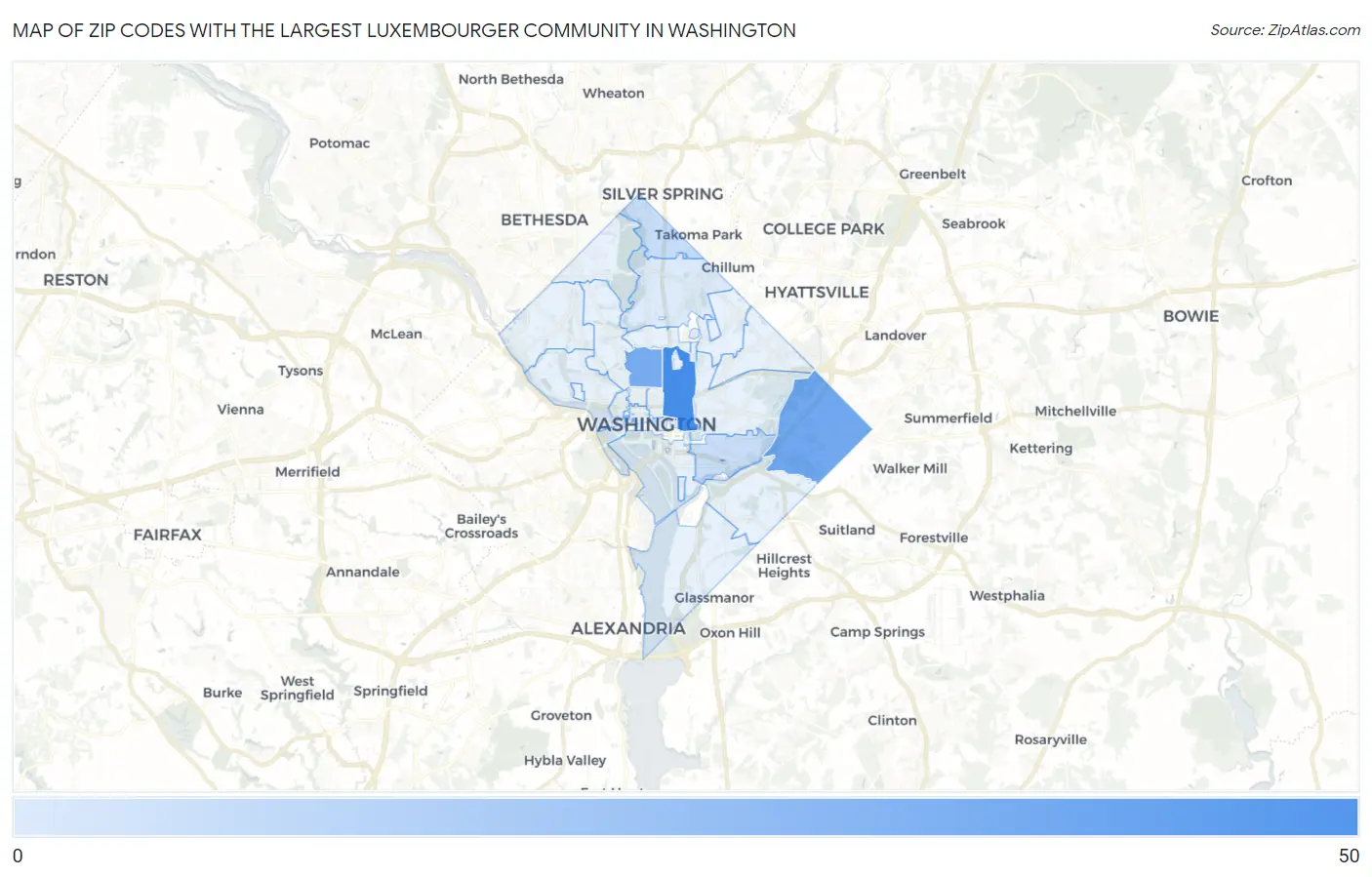Click the 'McLean' map label
This screenshot has width=1372, height=877.
click(x=396, y=334)
